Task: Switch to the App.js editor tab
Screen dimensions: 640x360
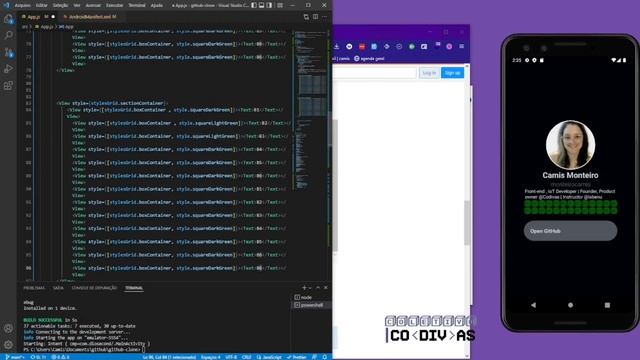Action: pyautogui.click(x=38, y=17)
